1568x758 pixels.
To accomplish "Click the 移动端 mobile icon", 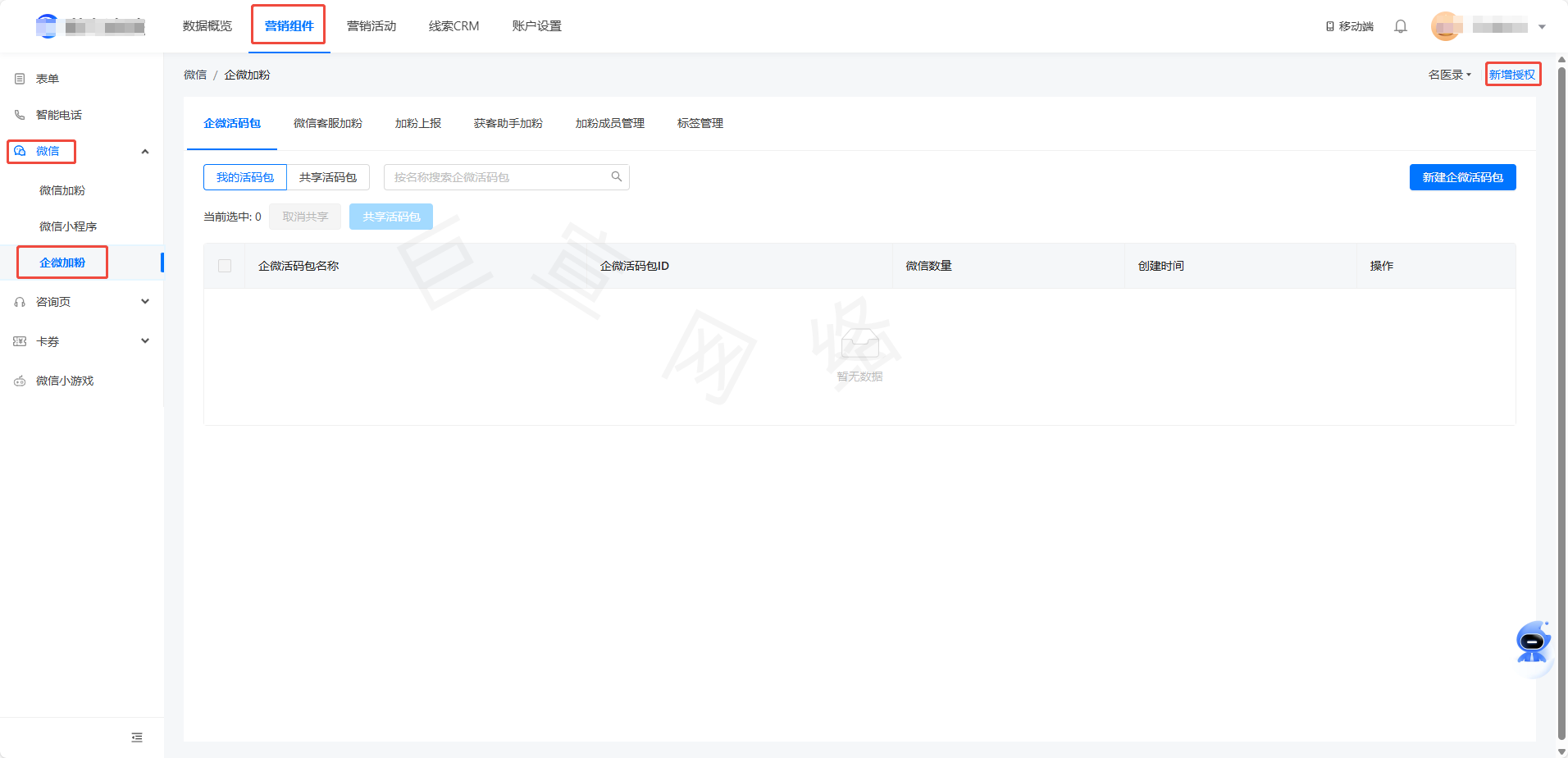I will tap(1329, 25).
